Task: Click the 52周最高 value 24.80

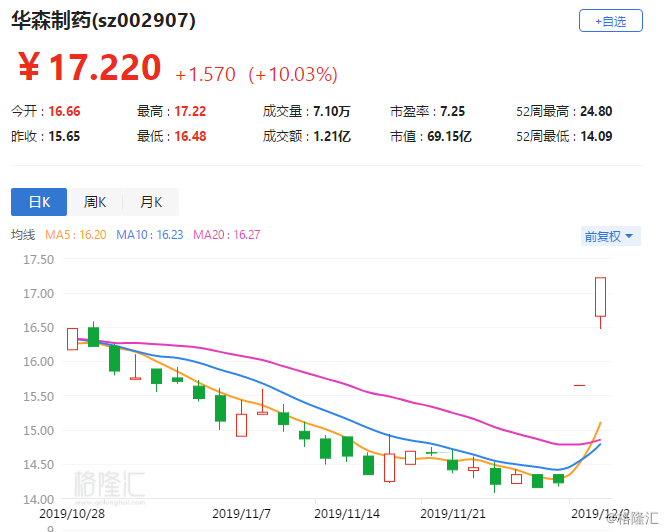Action: [x=596, y=111]
